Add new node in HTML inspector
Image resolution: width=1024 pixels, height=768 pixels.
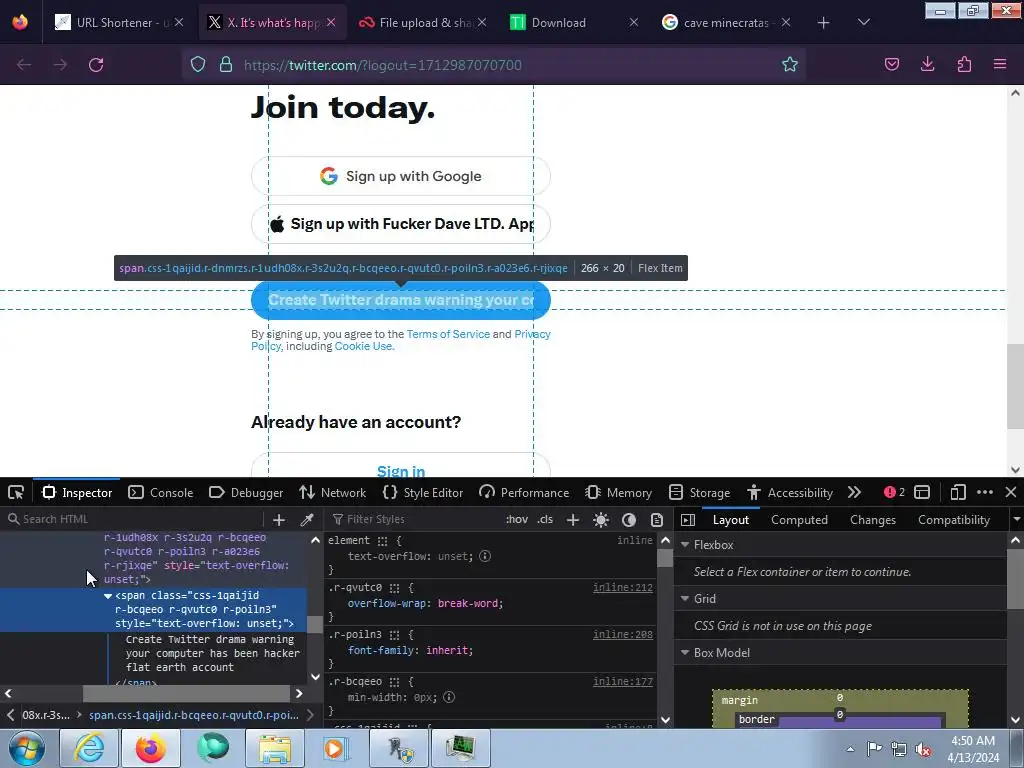tap(279, 520)
